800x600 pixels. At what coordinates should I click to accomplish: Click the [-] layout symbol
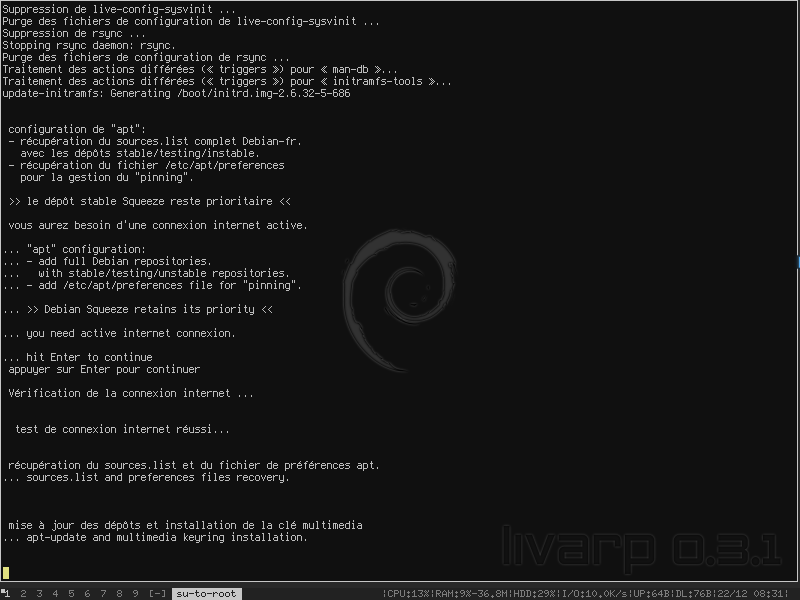pyautogui.click(x=157, y=593)
